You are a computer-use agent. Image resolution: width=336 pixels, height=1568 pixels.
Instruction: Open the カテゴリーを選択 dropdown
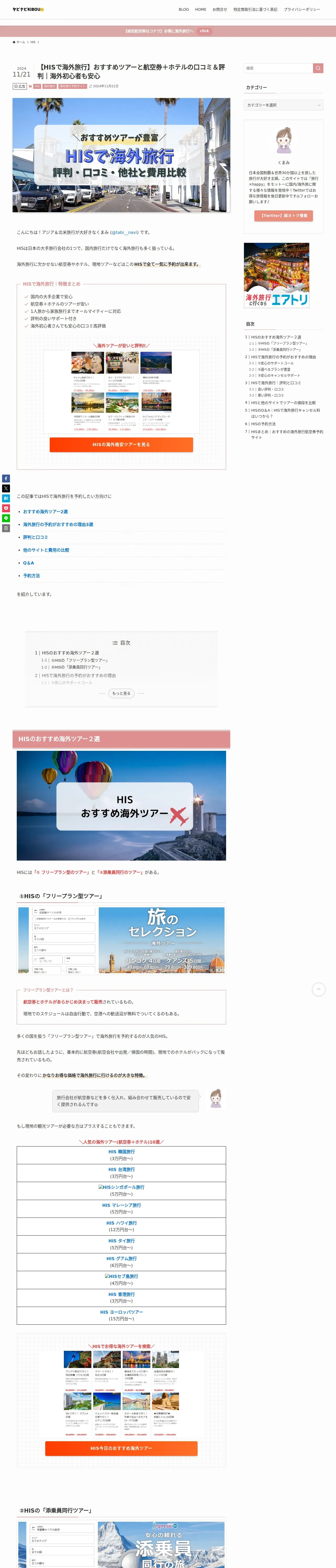coord(284,105)
